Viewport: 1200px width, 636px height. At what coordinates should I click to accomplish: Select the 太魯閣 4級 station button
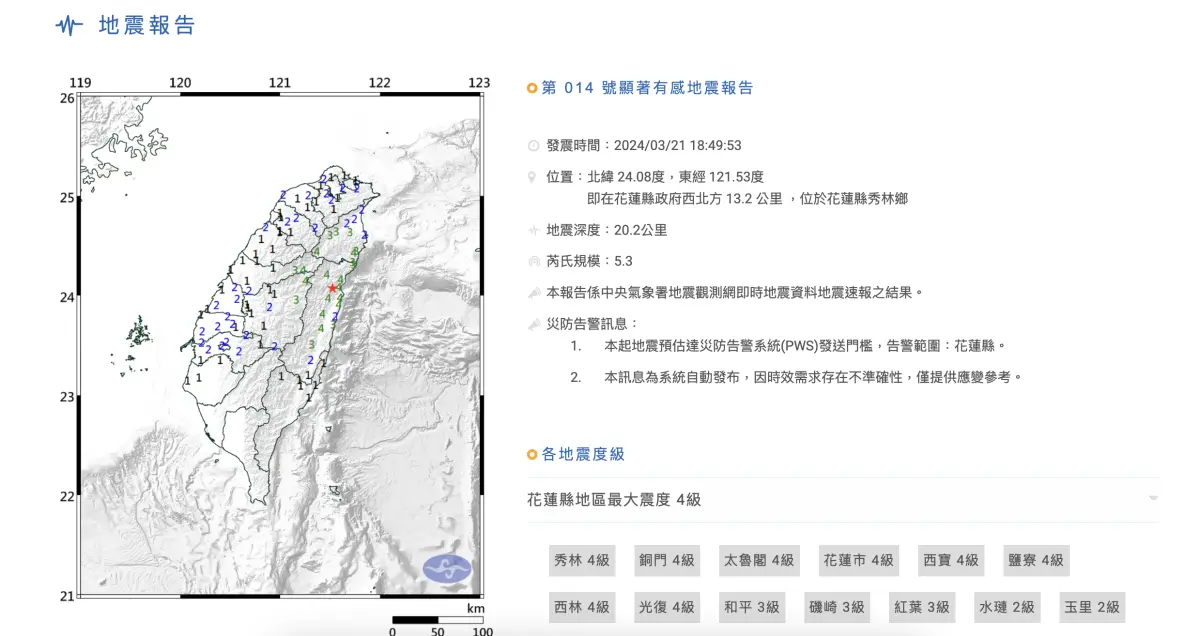(x=759, y=560)
